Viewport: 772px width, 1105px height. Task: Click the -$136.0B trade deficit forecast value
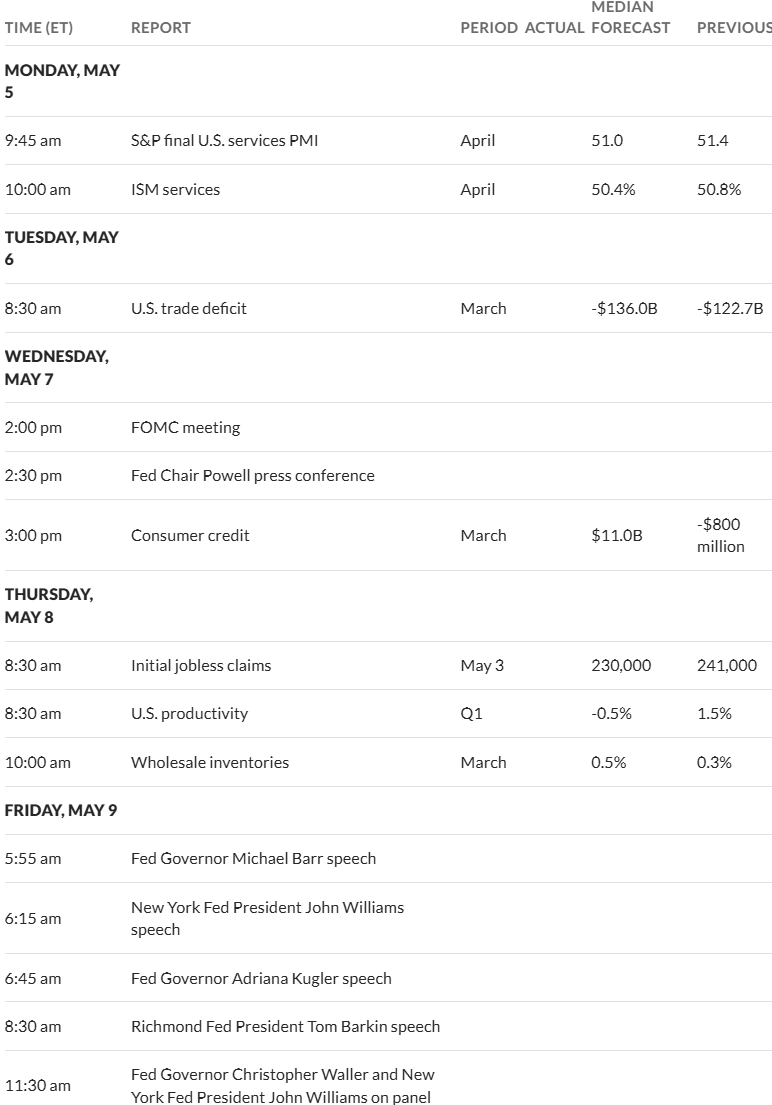point(624,308)
